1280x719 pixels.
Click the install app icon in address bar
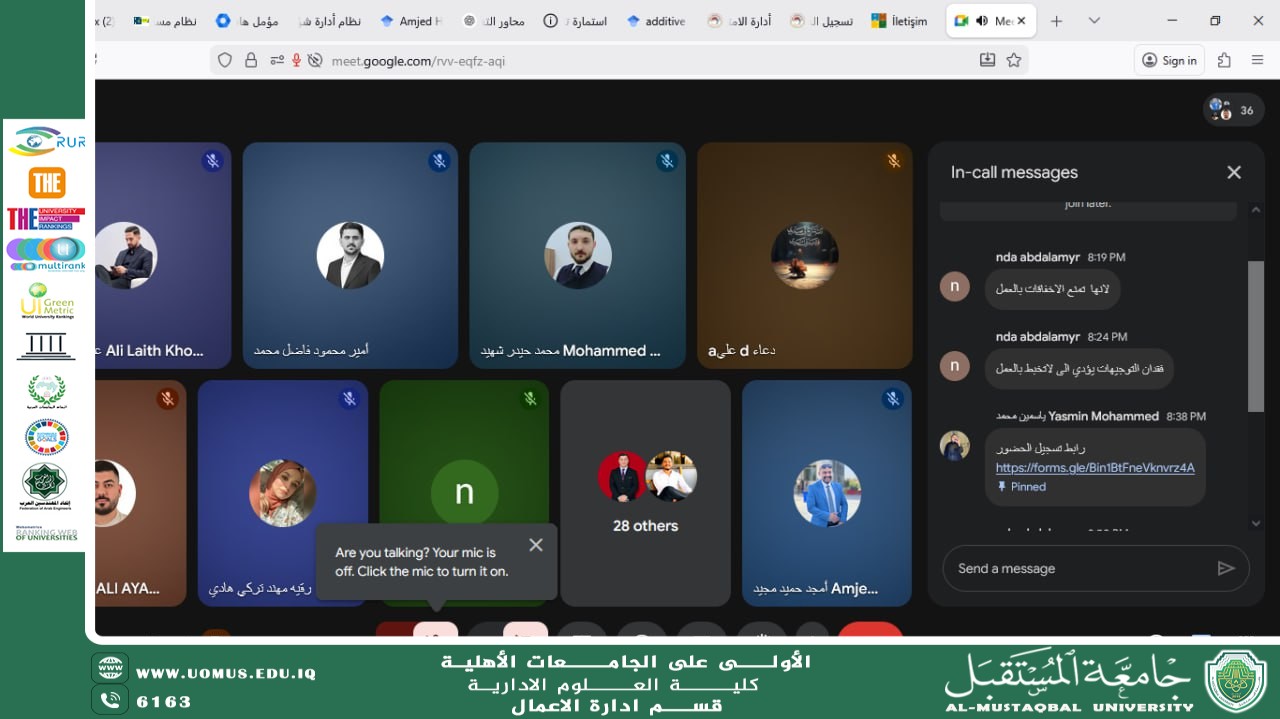pos(987,60)
